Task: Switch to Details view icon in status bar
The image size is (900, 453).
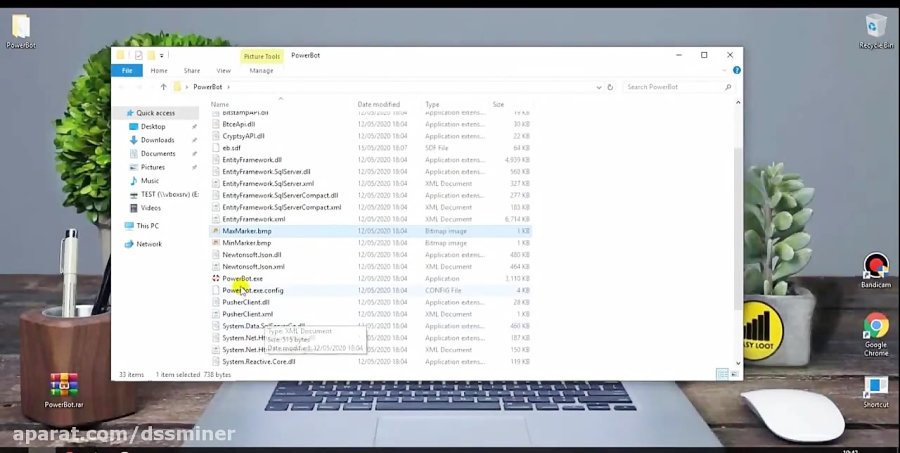Action: coord(722,374)
